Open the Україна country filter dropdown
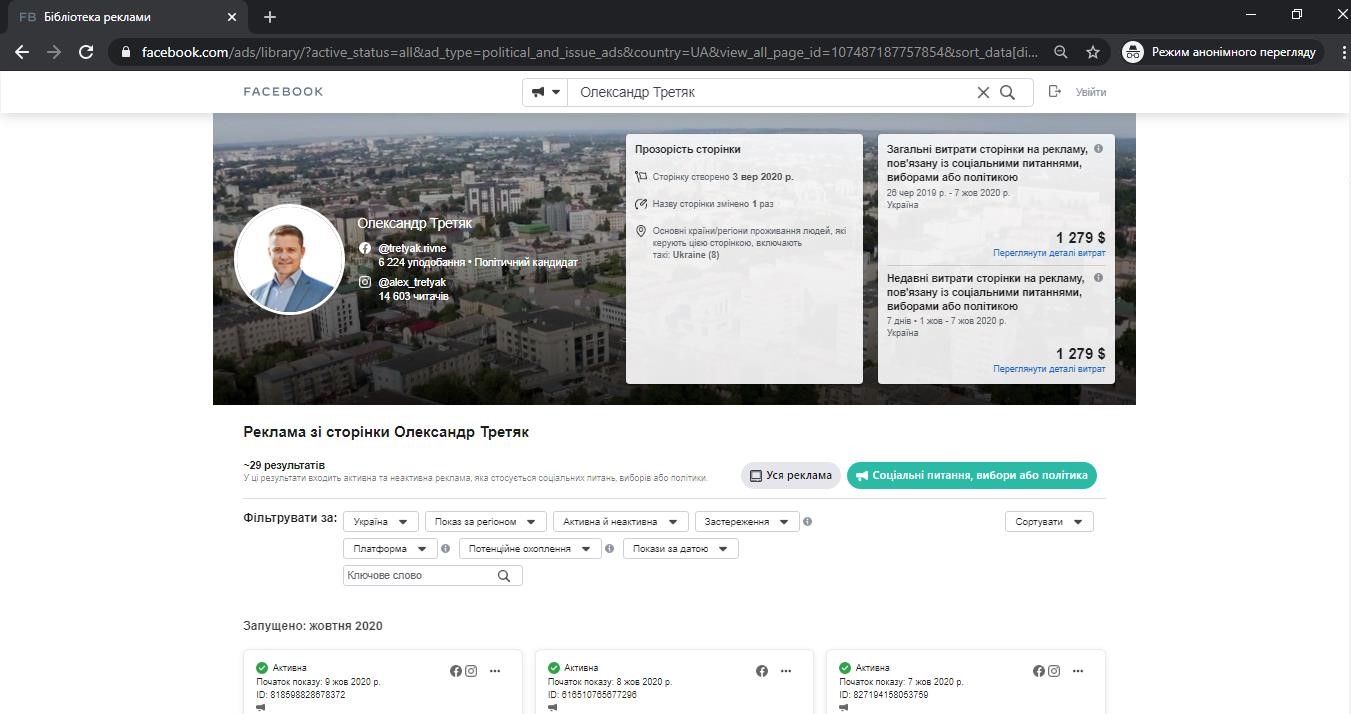1351x714 pixels. point(381,522)
